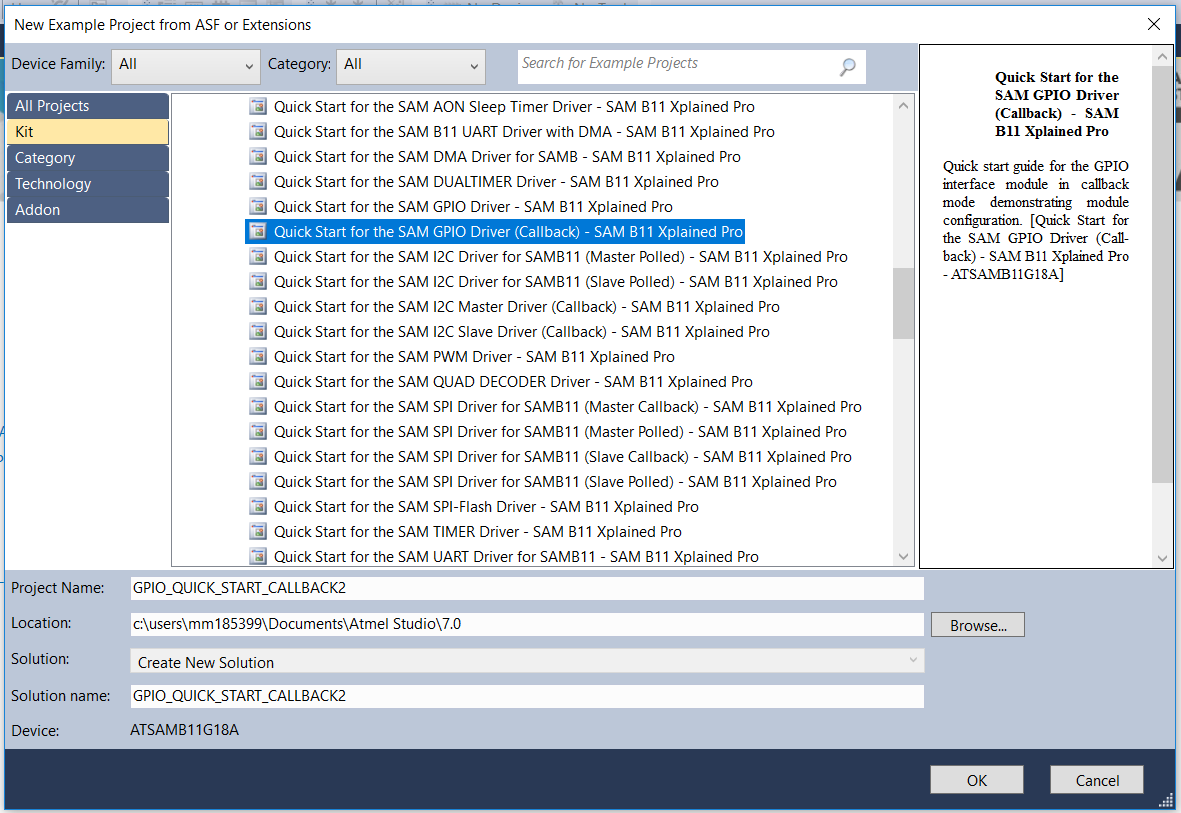Click project list scroll-down arrow
This screenshot has width=1181, height=813.
click(x=903, y=556)
